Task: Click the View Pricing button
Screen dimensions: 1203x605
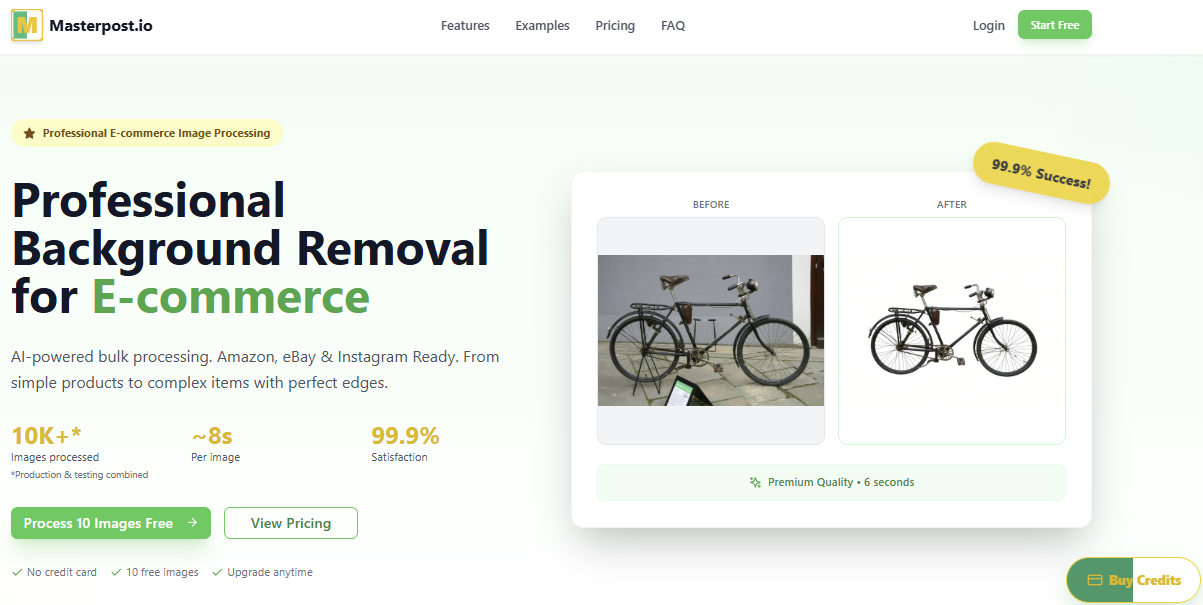Action: (x=290, y=522)
